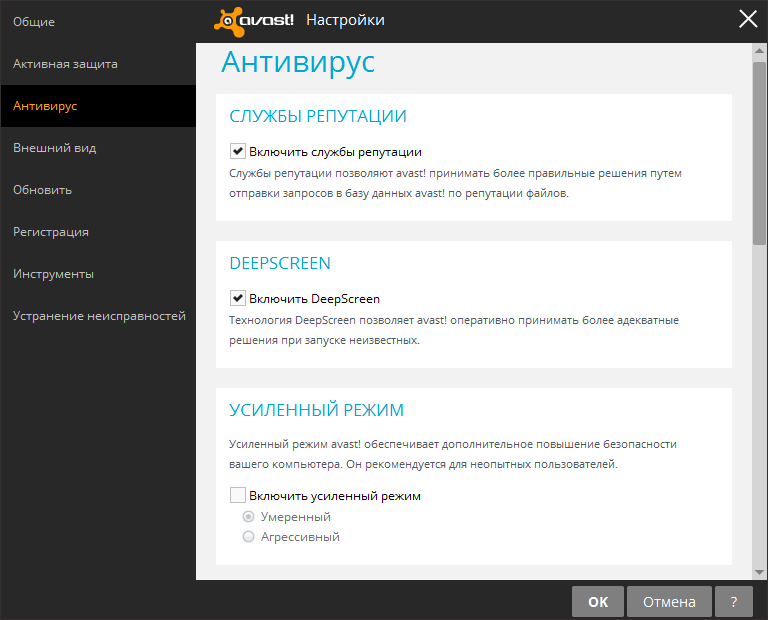Select the Агрессивный radio option
The width and height of the screenshot is (768, 620).
[249, 537]
